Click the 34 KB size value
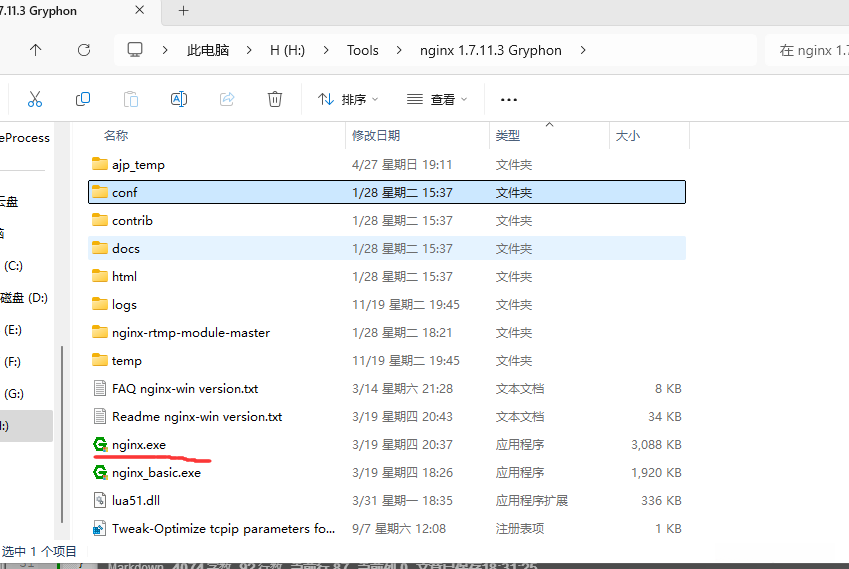 coord(664,416)
